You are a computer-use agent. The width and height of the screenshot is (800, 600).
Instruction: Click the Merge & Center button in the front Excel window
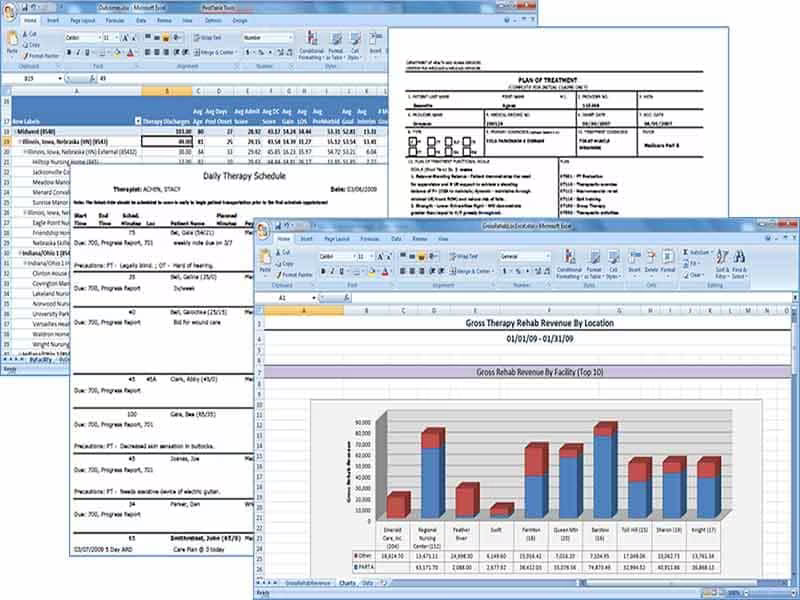471,271
